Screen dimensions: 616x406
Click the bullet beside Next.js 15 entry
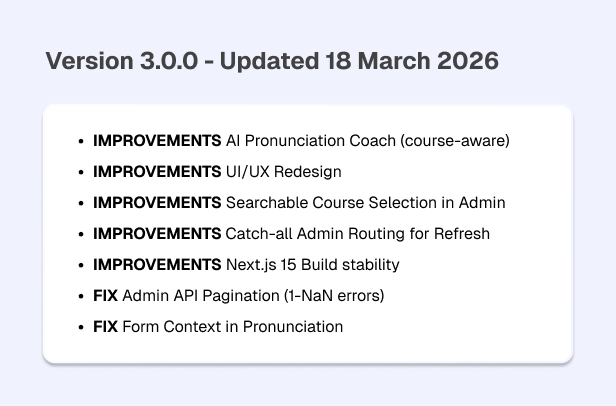pyautogui.click(x=80, y=266)
